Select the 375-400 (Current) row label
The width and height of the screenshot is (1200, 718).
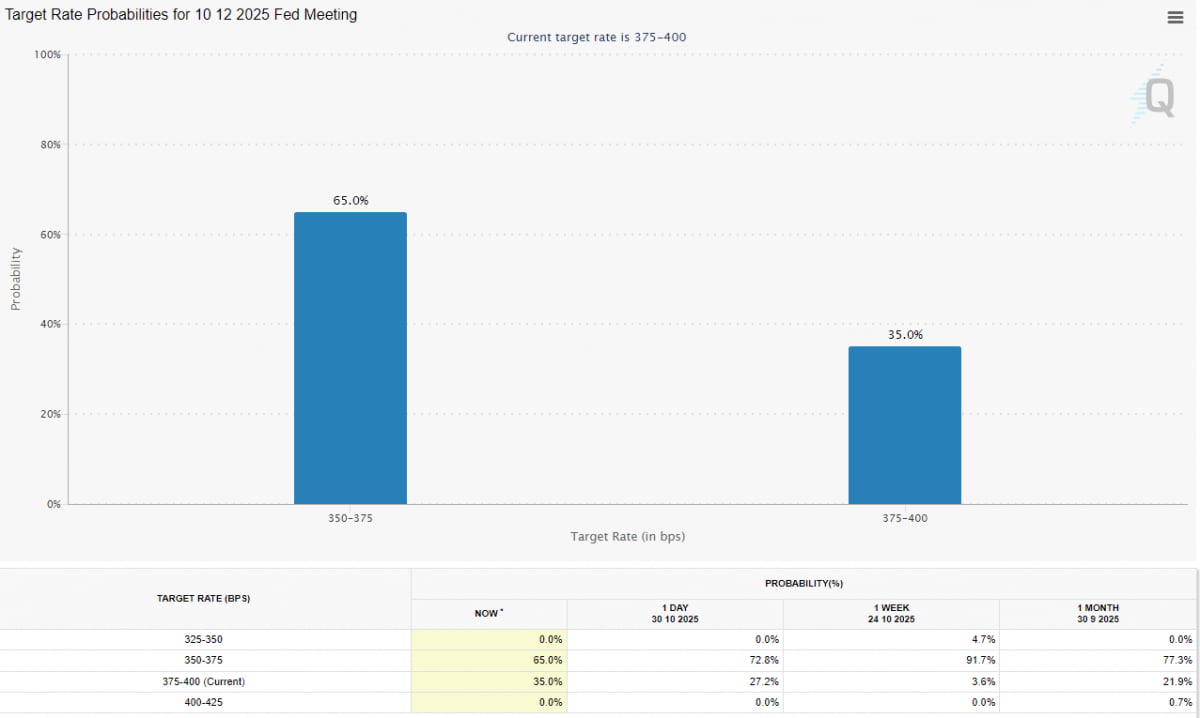click(x=203, y=681)
